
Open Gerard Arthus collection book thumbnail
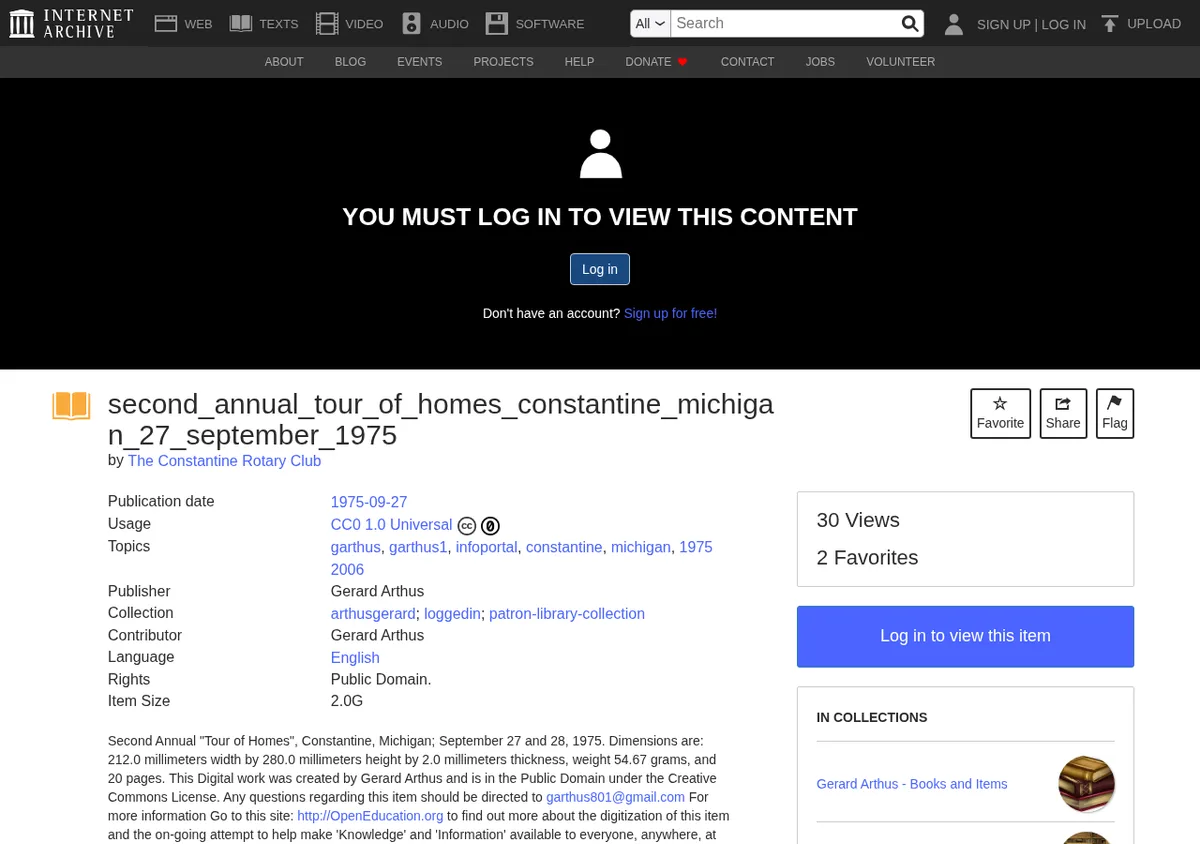(x=1086, y=784)
